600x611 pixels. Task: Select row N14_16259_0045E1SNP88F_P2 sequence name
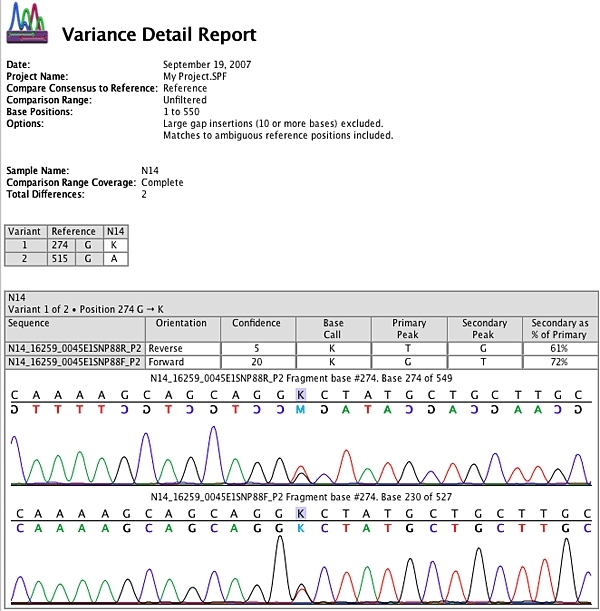(x=75, y=362)
